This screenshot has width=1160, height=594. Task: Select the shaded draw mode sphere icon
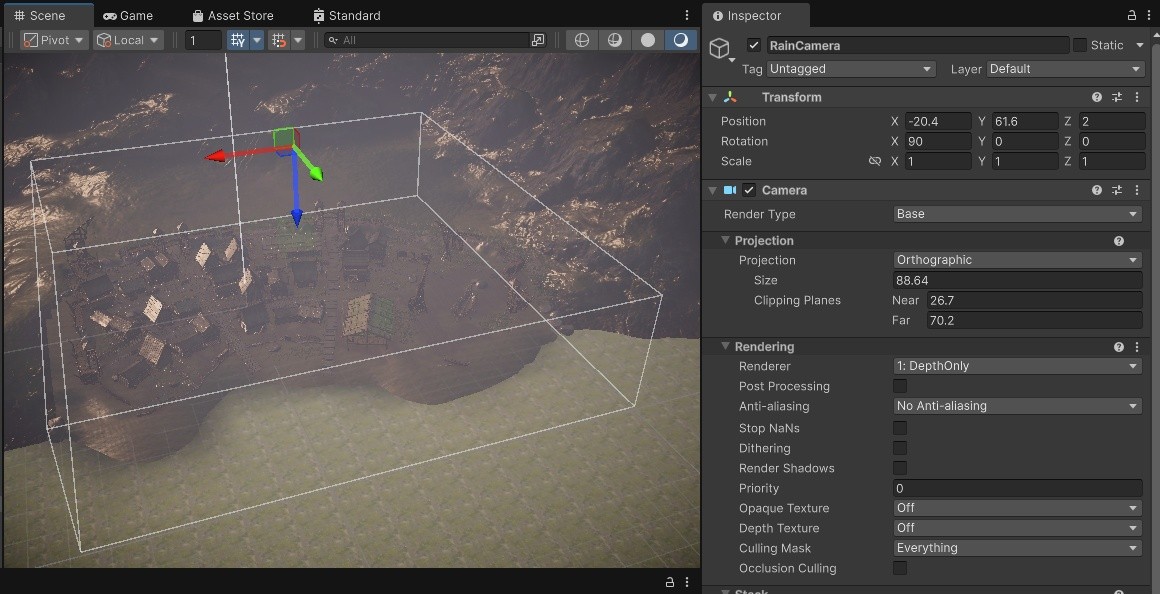648,40
